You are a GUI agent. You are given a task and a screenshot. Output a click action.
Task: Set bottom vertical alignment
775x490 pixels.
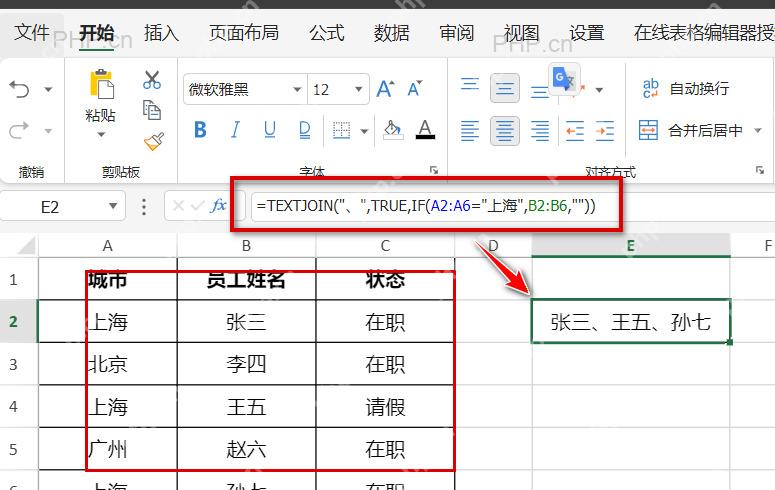(x=539, y=92)
